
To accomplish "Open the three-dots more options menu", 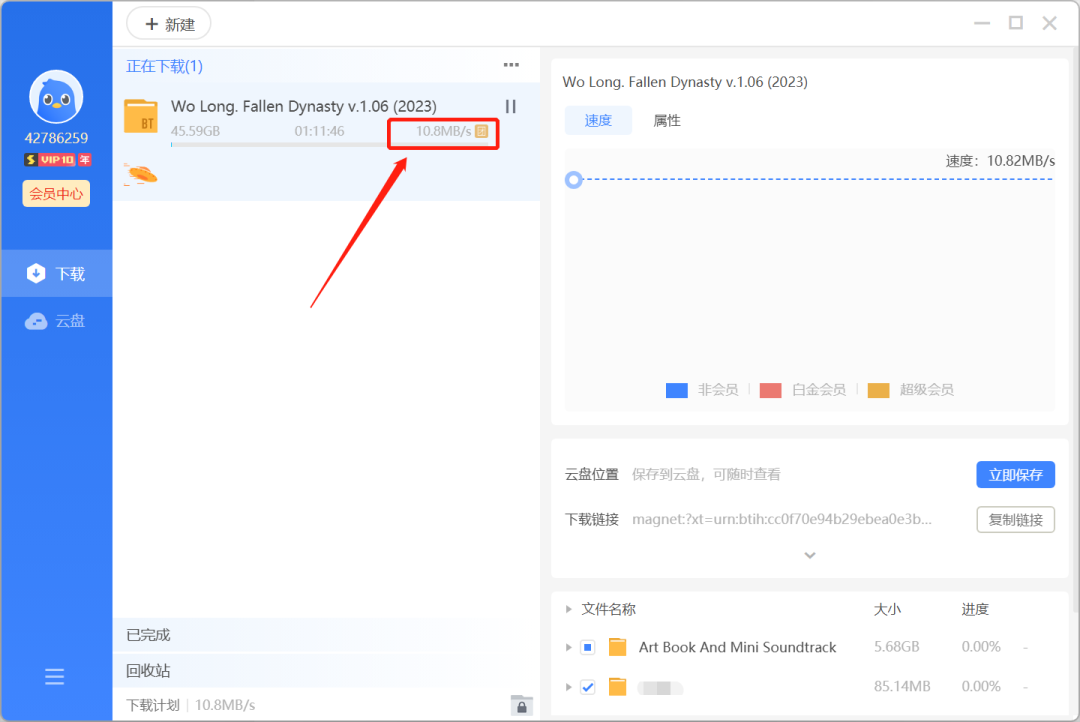I will [x=511, y=65].
